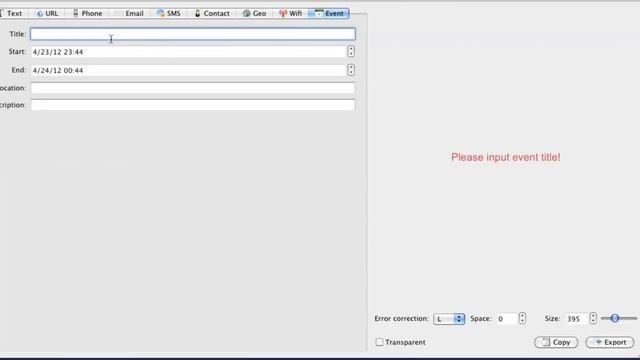
Task: Switch to the Email tab
Action: tap(129, 13)
